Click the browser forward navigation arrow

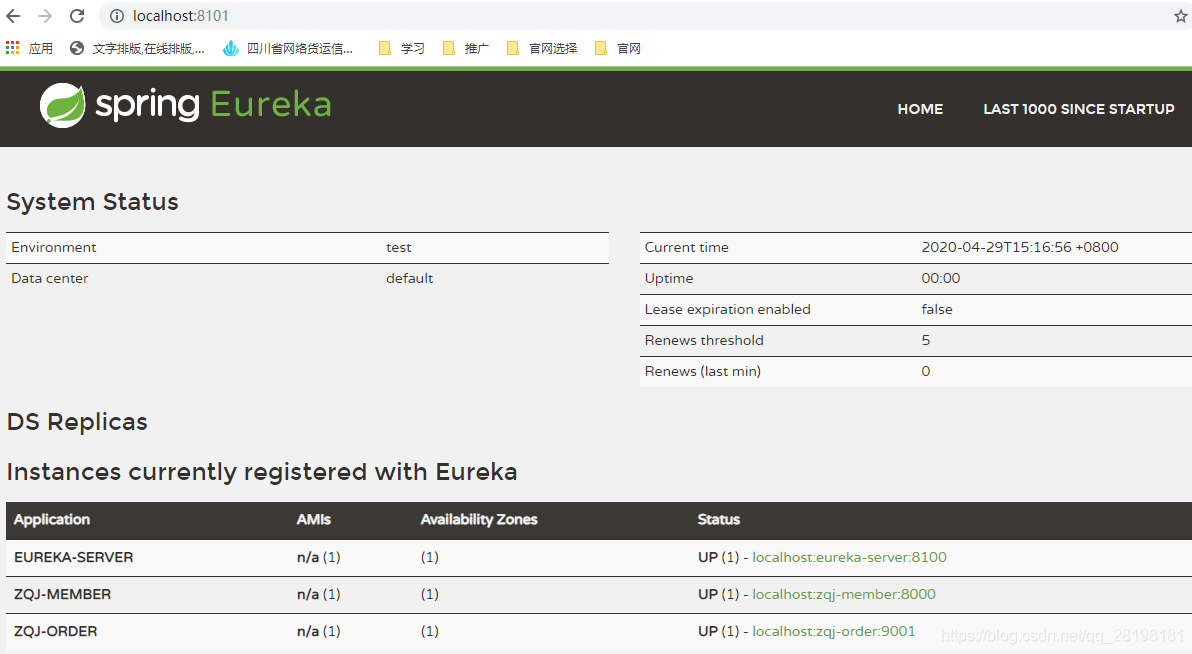point(45,15)
